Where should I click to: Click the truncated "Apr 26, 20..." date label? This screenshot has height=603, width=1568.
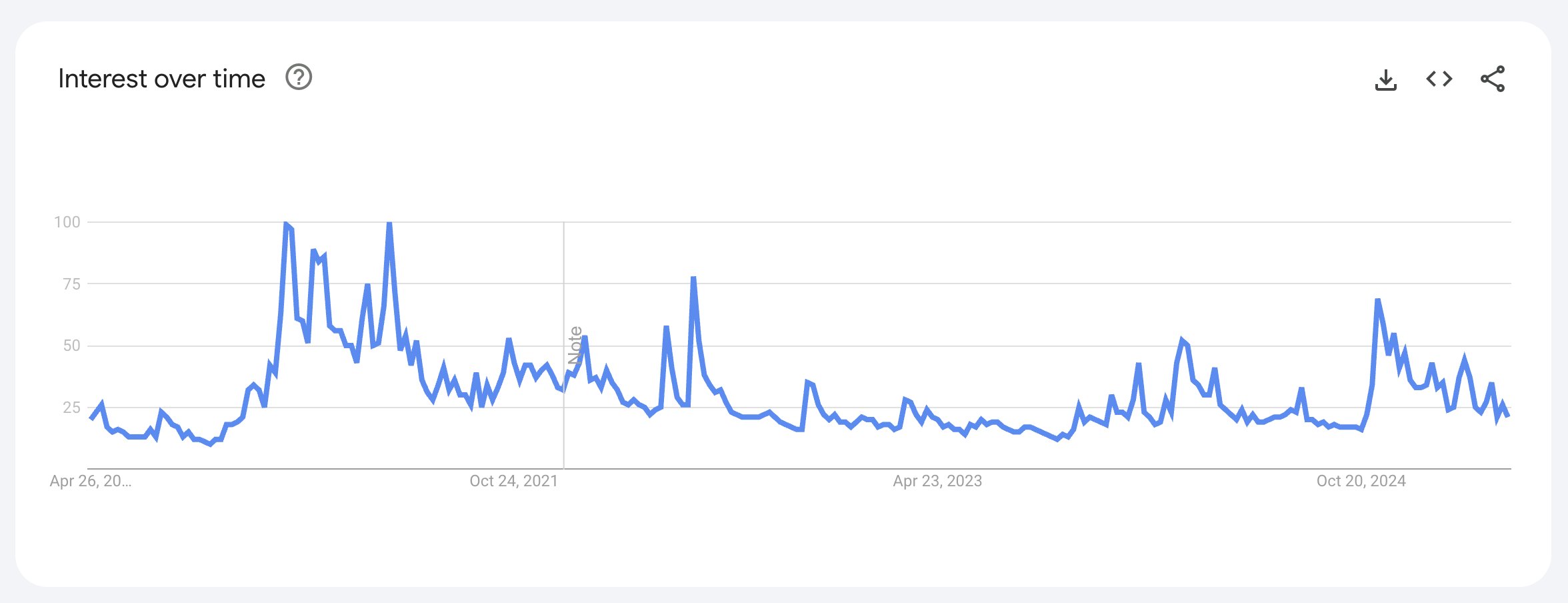click(x=91, y=481)
